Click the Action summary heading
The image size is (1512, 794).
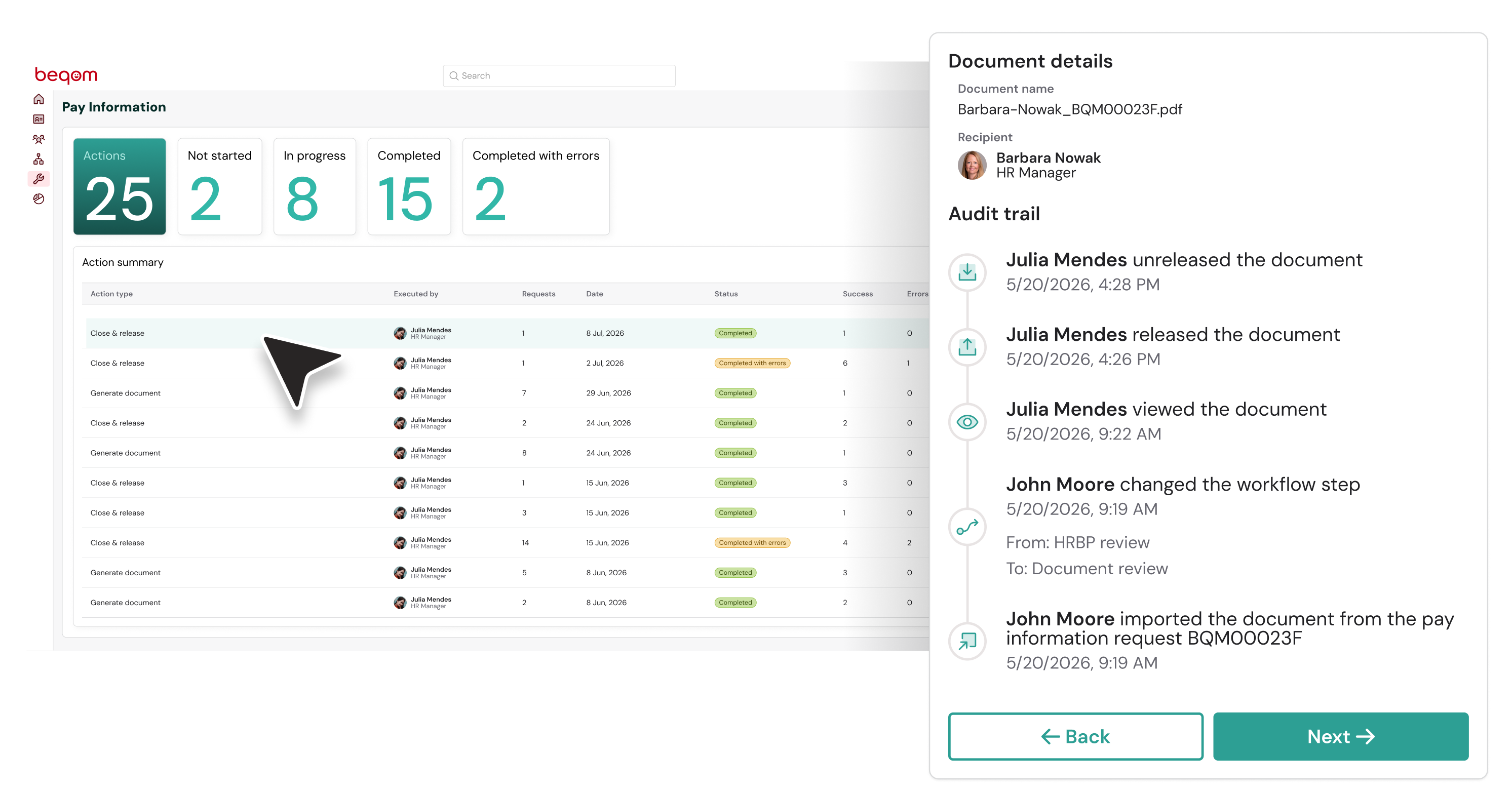click(123, 262)
